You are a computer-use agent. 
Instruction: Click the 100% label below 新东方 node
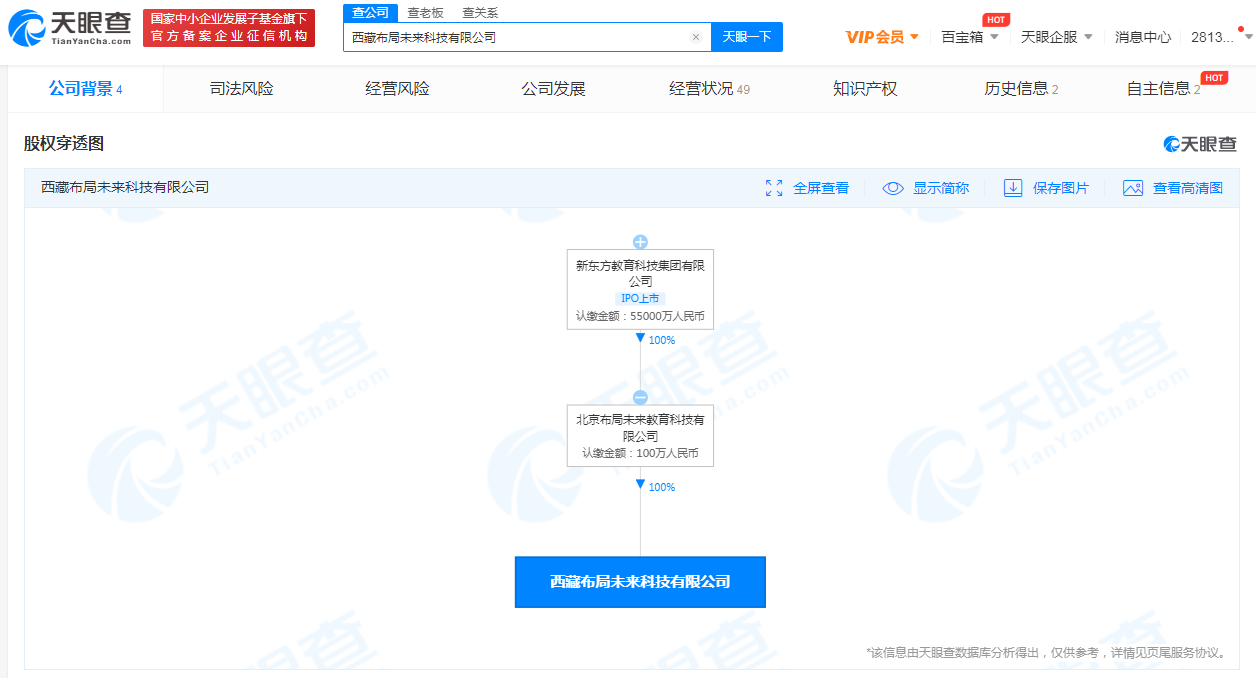[662, 340]
